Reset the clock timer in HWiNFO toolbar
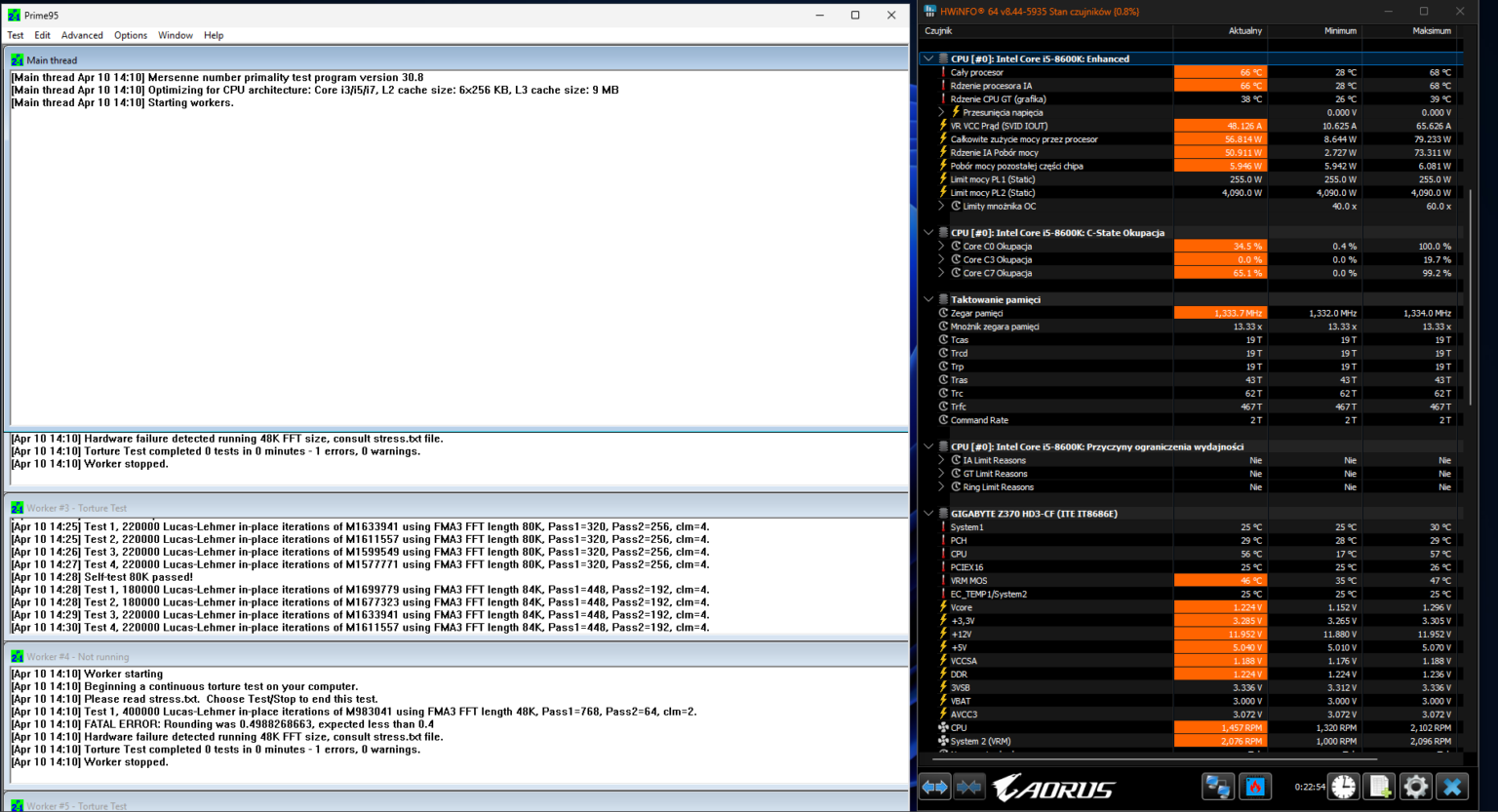This screenshot has width=1498, height=812. 1343,787
